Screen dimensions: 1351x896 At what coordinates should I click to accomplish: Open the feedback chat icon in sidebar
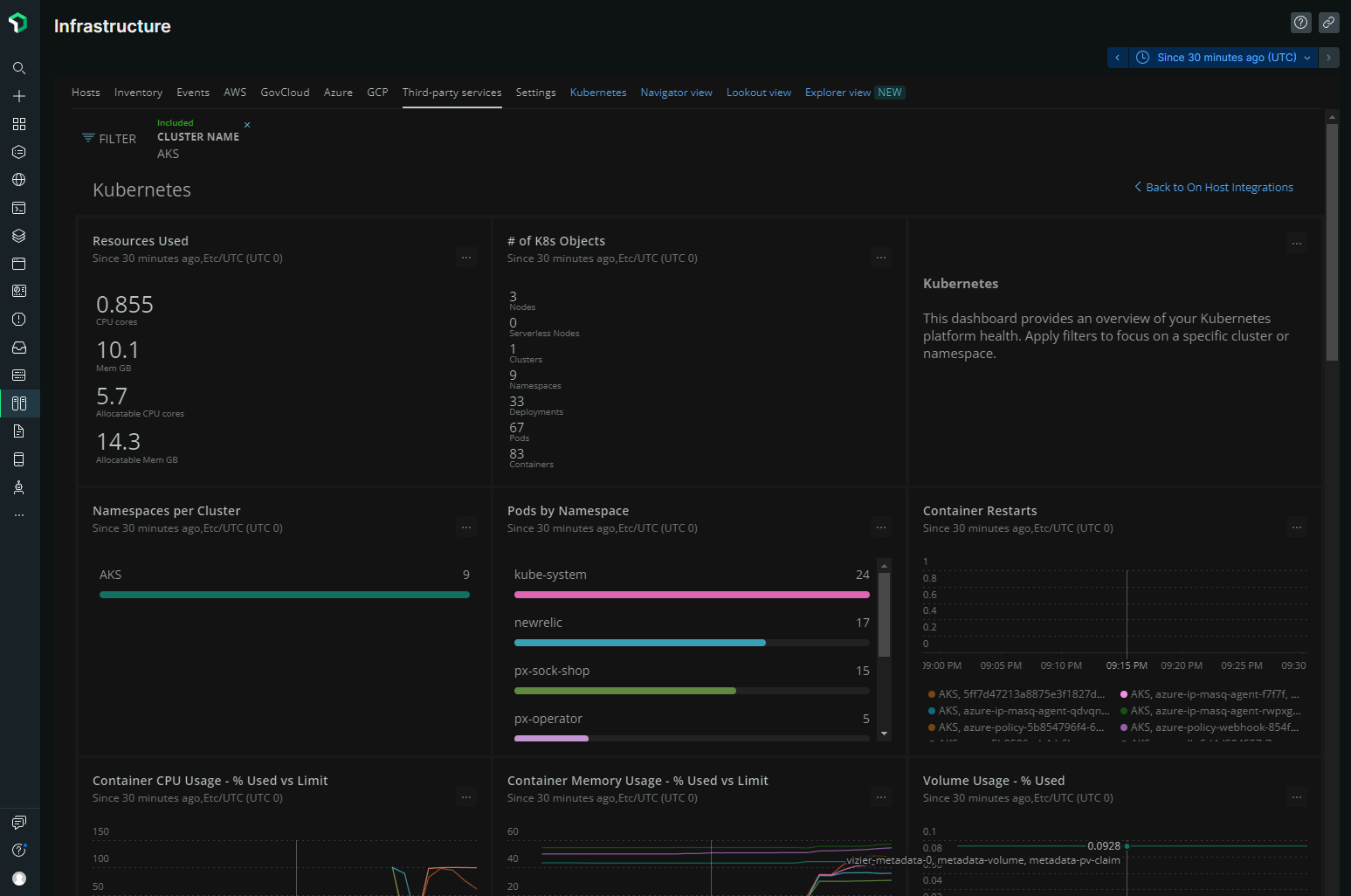click(19, 823)
